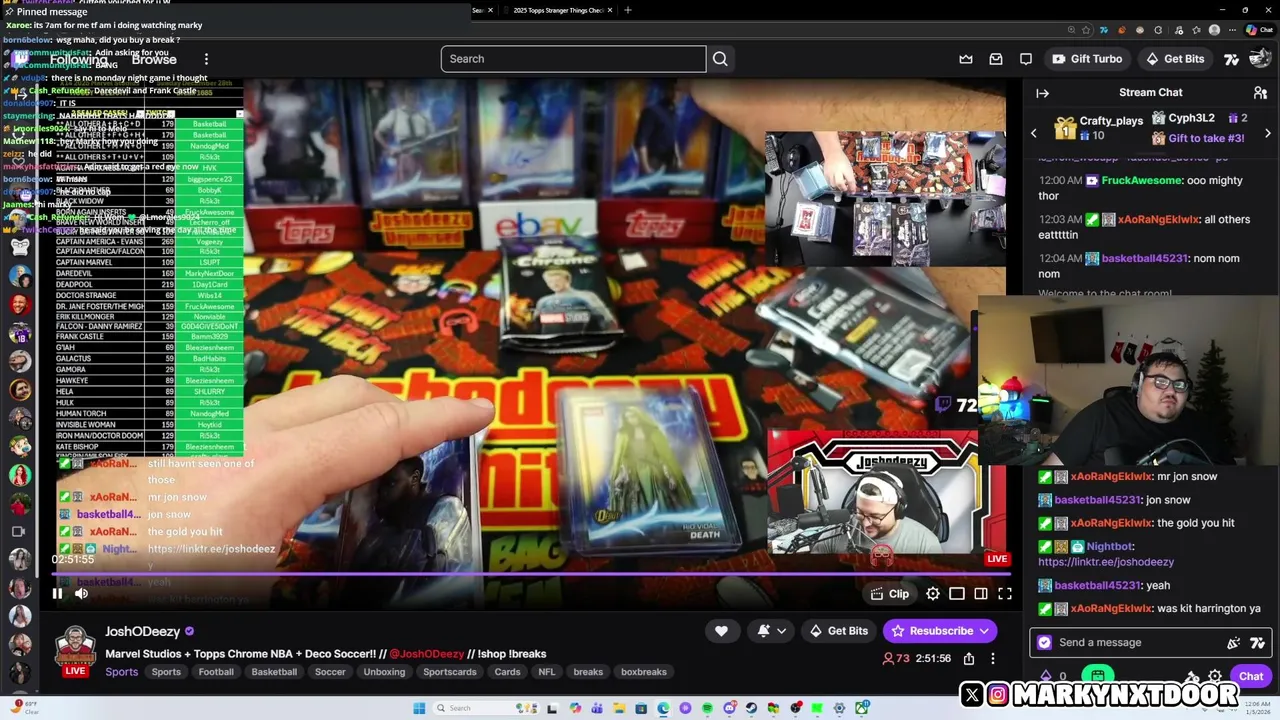This screenshot has height=720, width=1280.
Task: Select the Unboxing tag
Action: pos(384,672)
